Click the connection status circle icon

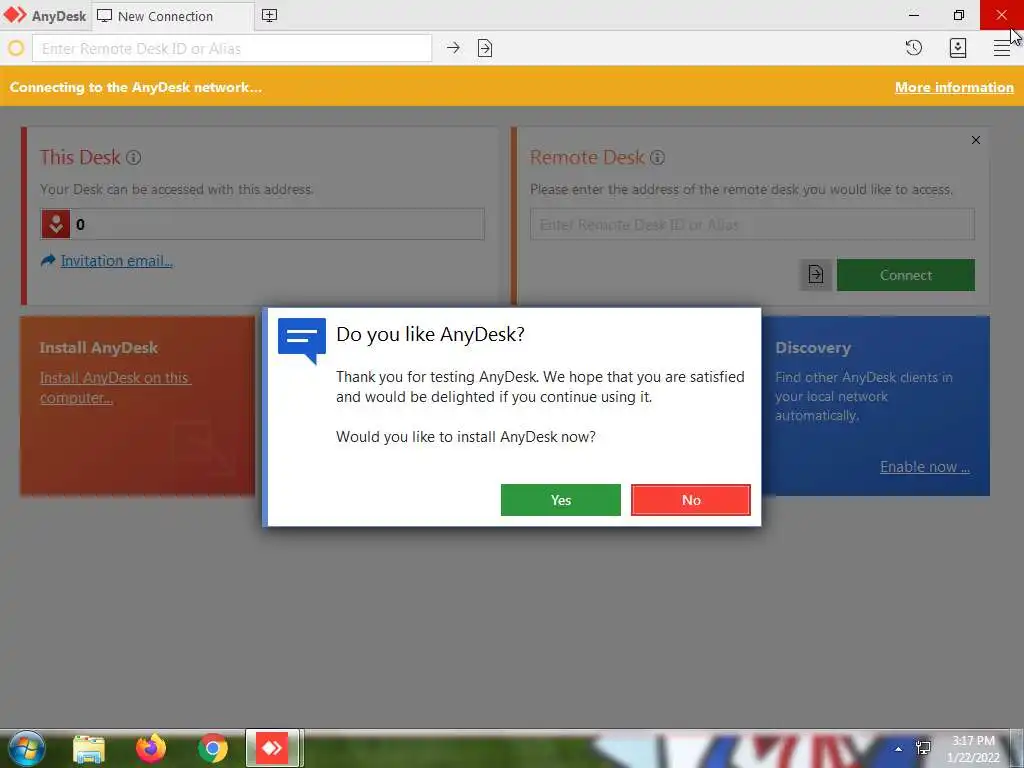[16, 48]
